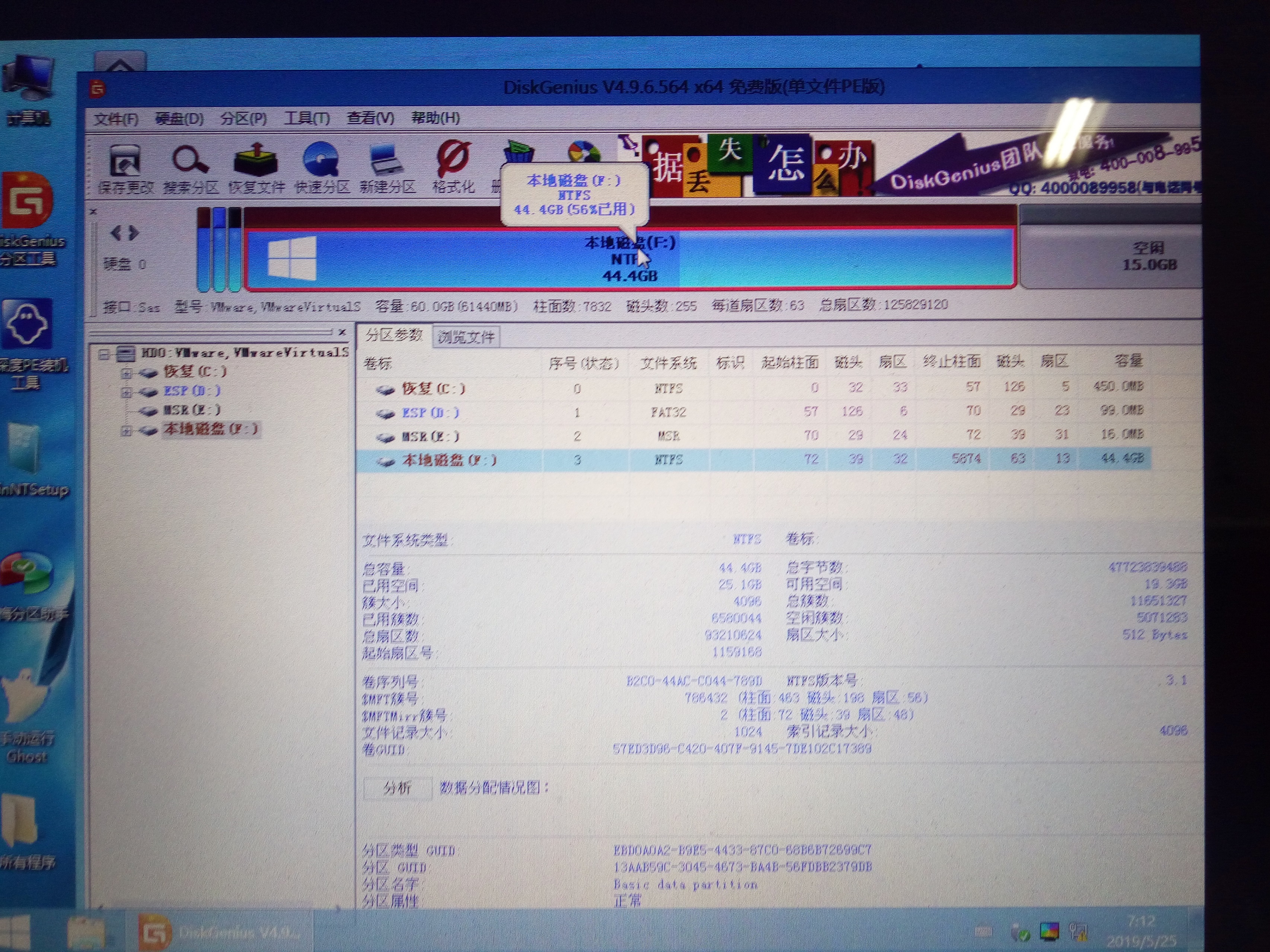1270x952 pixels.
Task: Expand the 恢复(C:) tree node
Action: (x=126, y=374)
